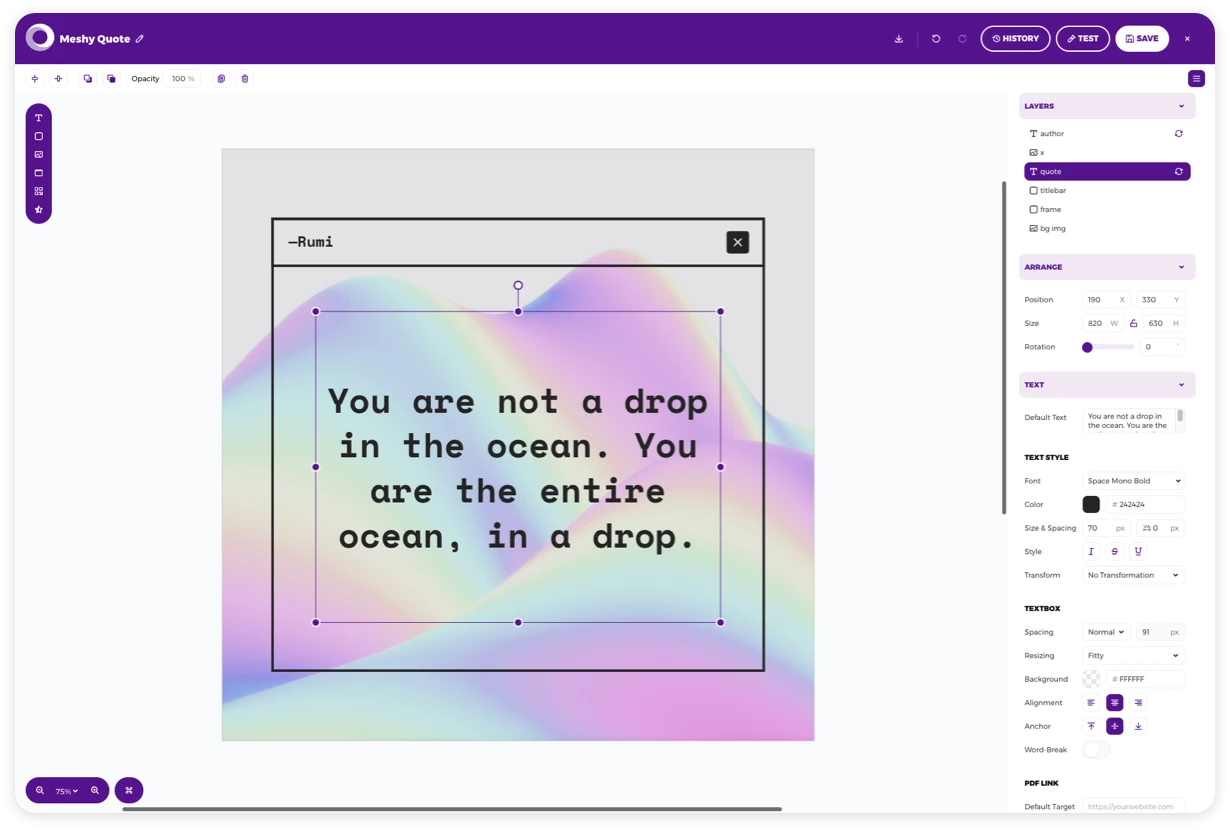Select the Text tool in the left toolbar
This screenshot has width=1230, height=830.
(x=39, y=118)
